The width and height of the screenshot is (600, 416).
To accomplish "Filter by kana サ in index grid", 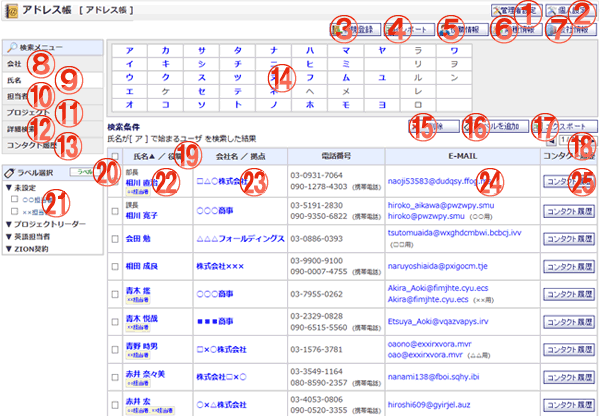I will point(202,51).
